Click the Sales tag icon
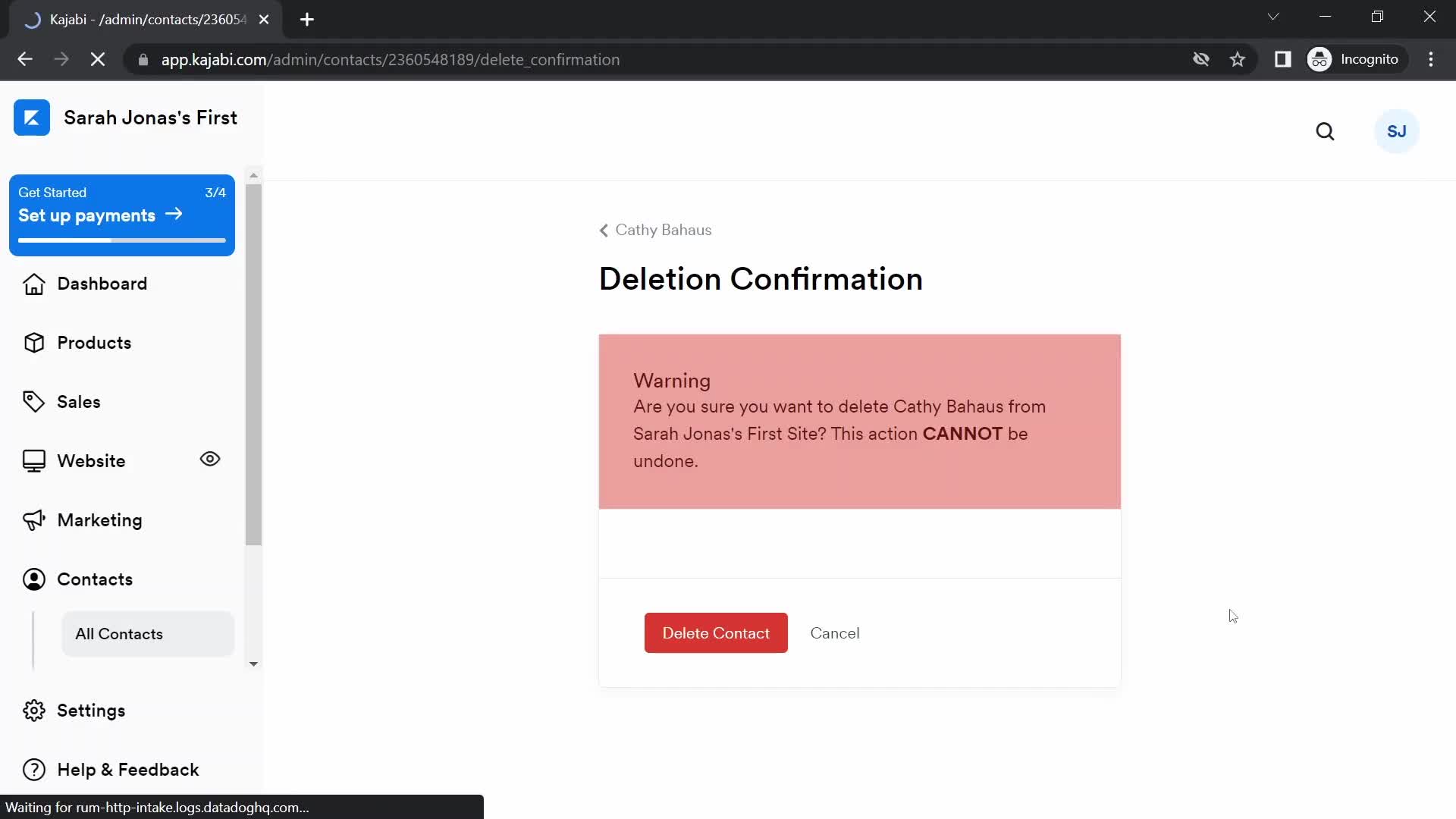 coord(34,402)
